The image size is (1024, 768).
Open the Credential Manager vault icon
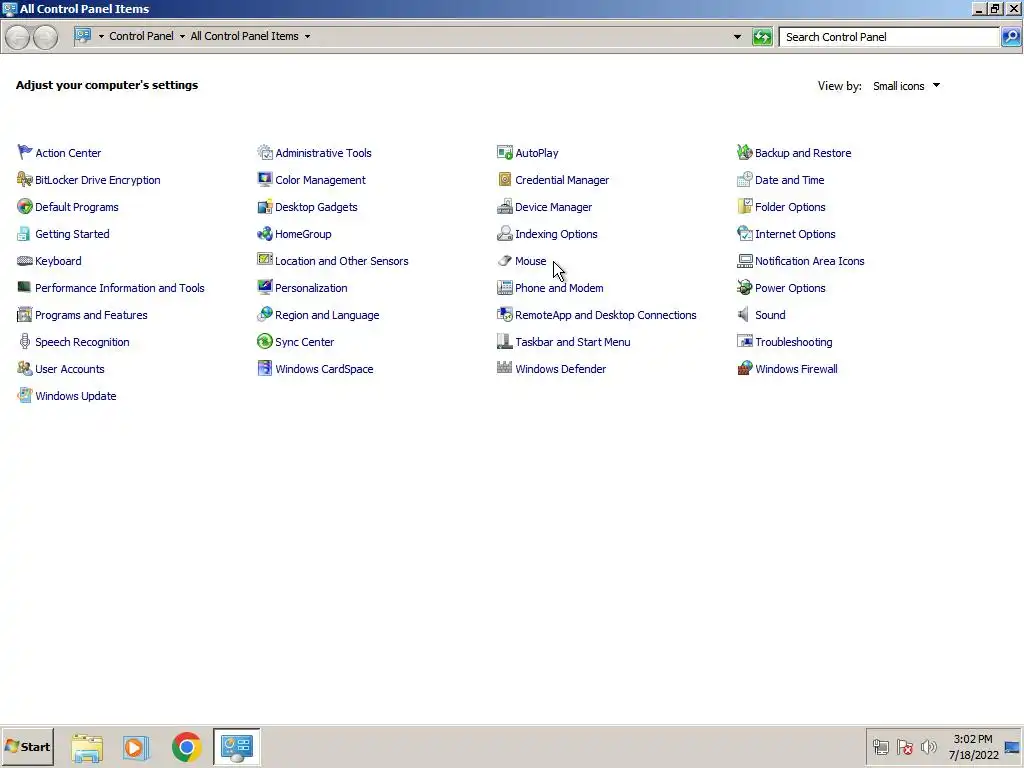[x=505, y=180]
